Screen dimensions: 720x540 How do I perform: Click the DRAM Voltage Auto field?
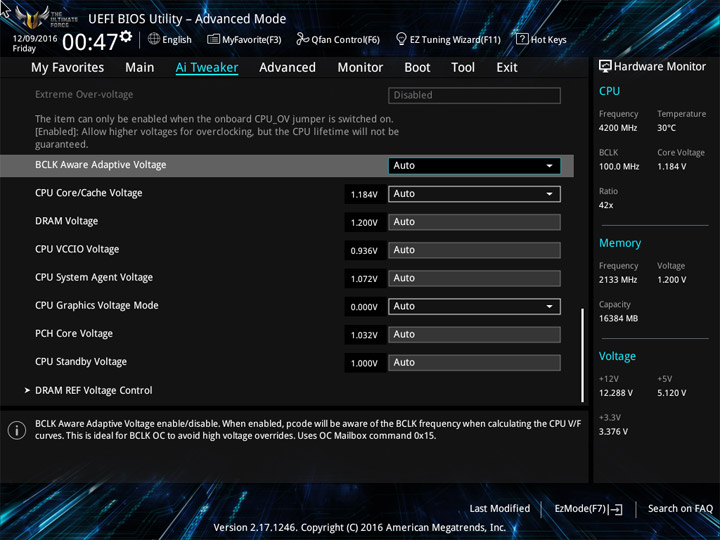(x=474, y=222)
